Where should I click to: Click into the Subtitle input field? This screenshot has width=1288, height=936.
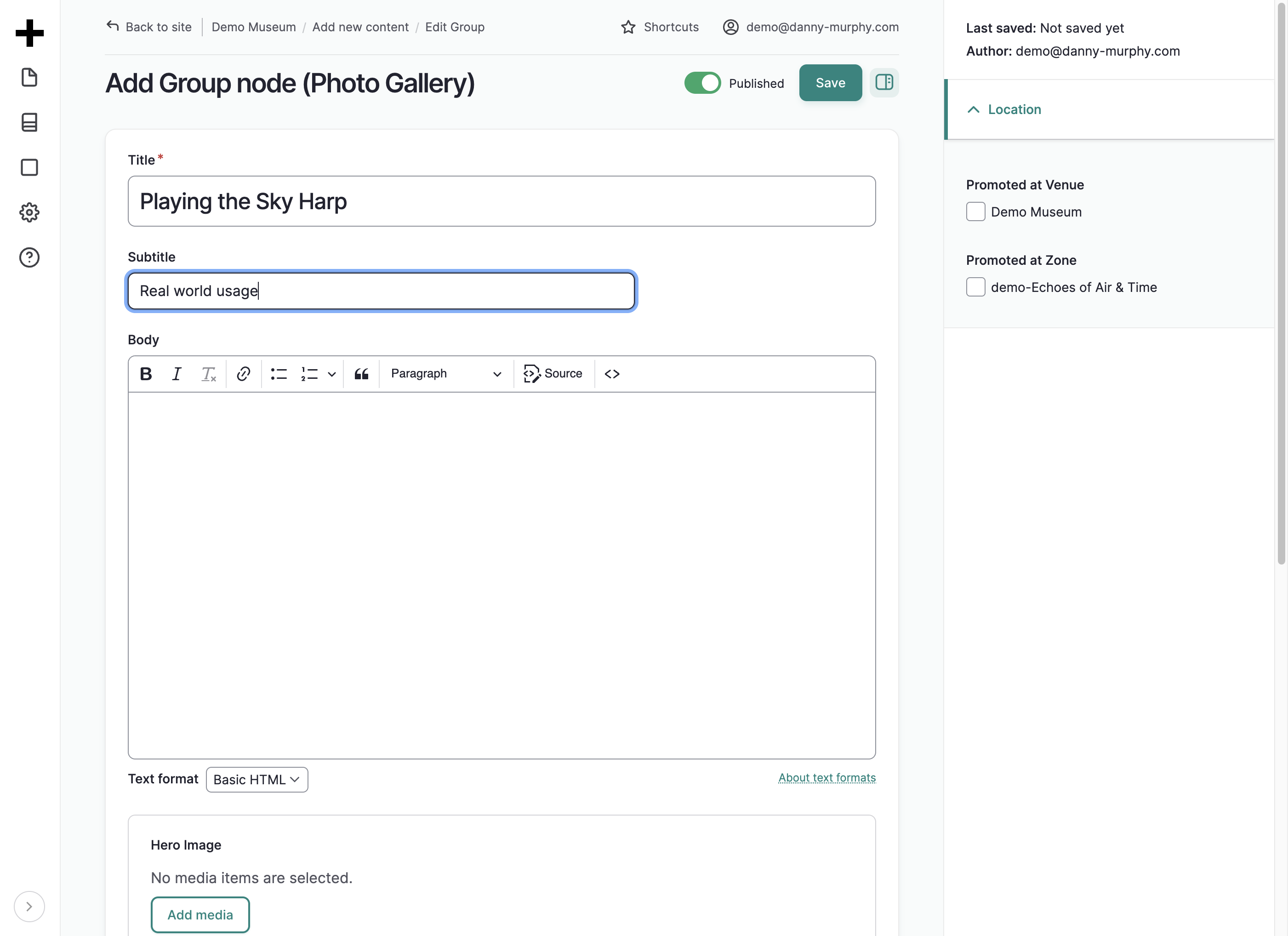pyautogui.click(x=381, y=291)
